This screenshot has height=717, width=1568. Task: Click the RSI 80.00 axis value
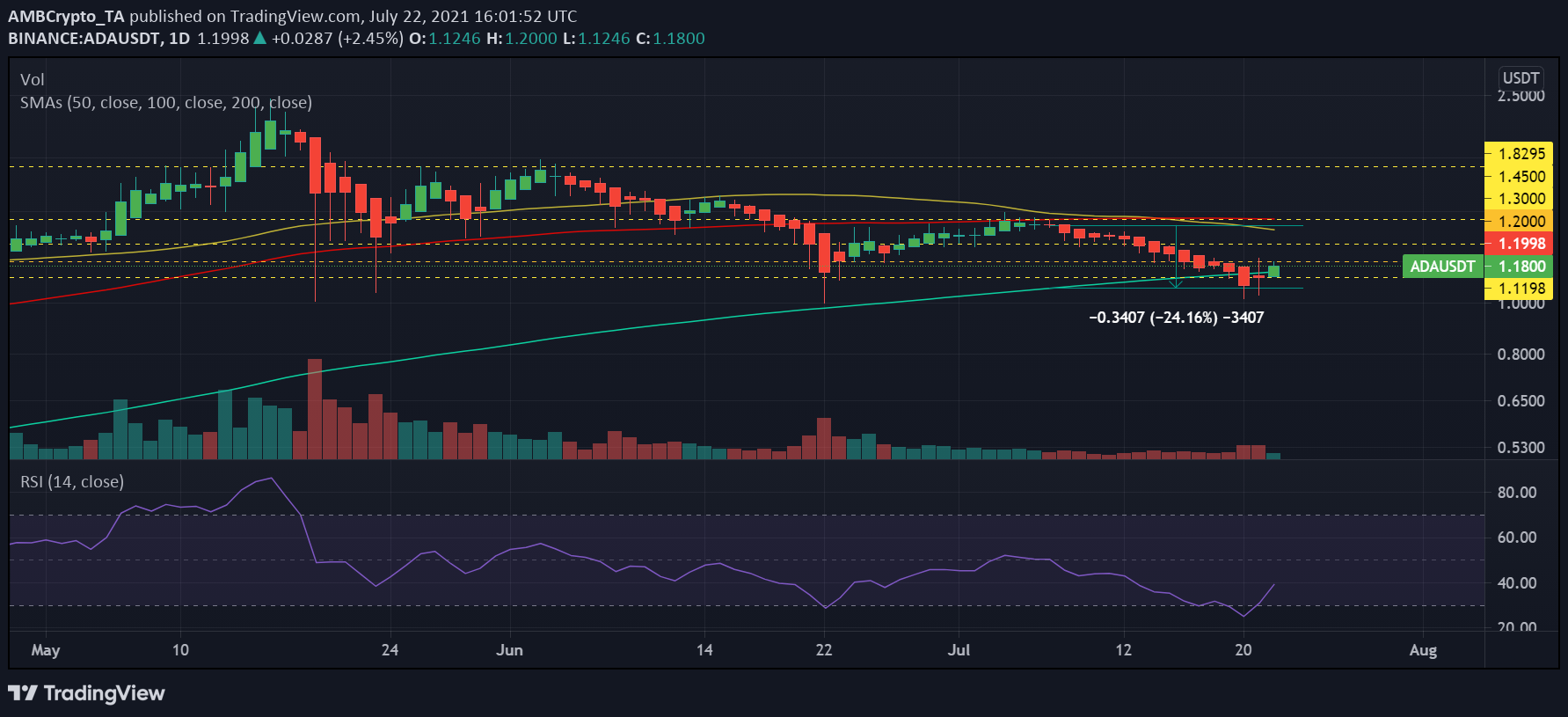(1517, 493)
